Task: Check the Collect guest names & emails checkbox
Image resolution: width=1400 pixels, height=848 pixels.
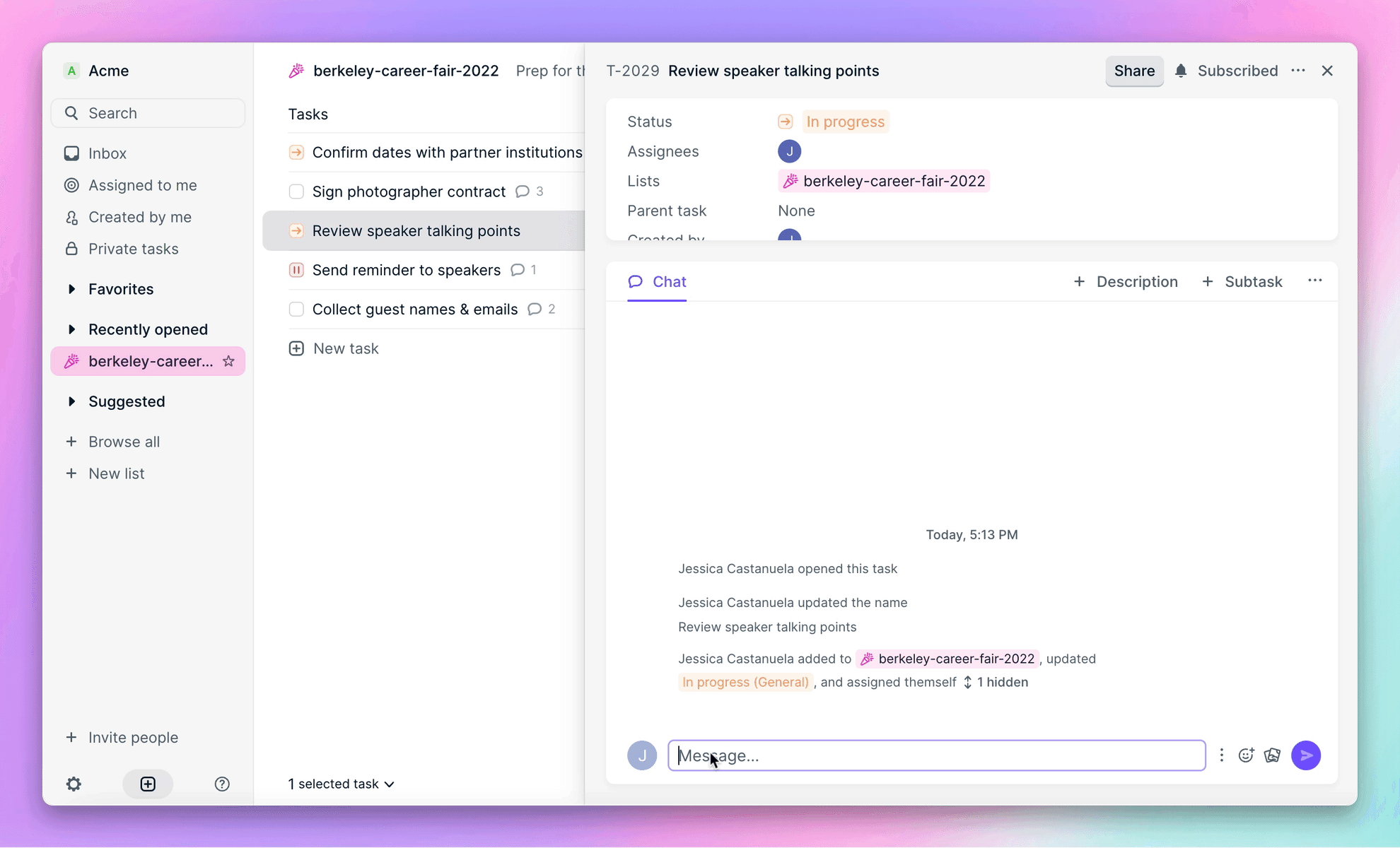Action: coord(296,309)
